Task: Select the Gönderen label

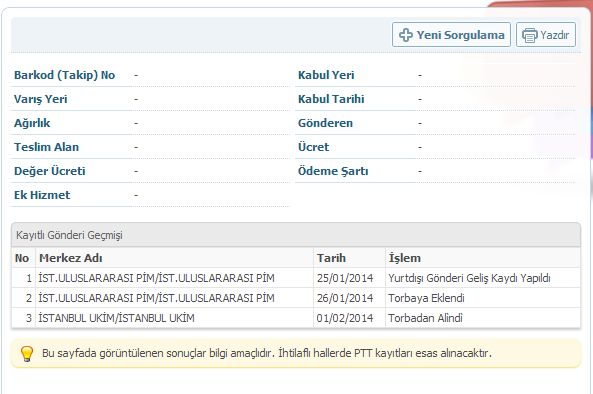Action: (x=325, y=123)
